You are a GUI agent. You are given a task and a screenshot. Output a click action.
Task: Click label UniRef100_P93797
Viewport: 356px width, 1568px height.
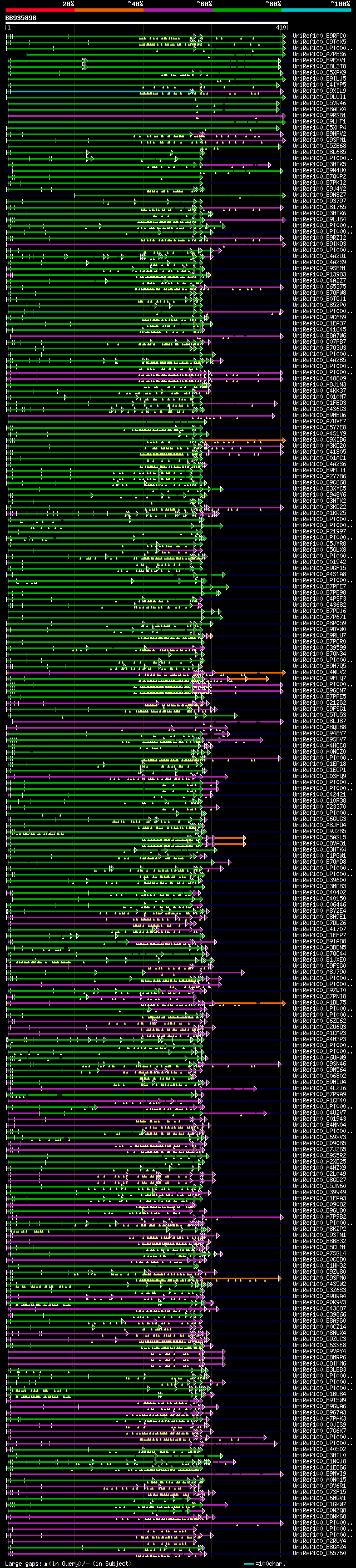tap(319, 201)
